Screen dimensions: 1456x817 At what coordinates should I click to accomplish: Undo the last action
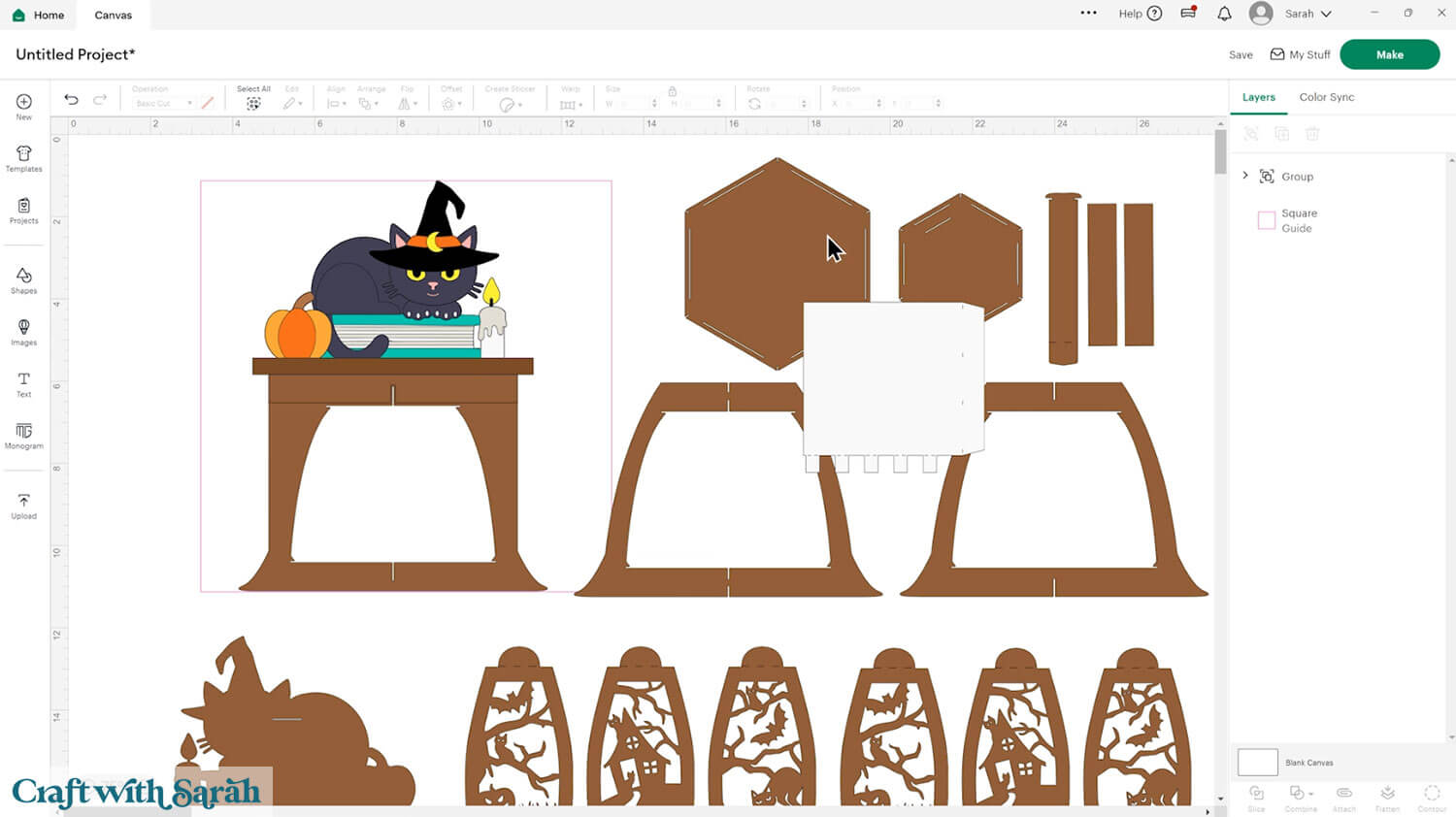tap(71, 99)
